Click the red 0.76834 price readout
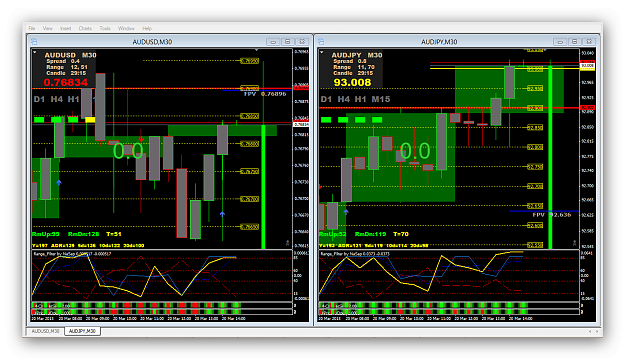625x360 pixels. [65, 83]
